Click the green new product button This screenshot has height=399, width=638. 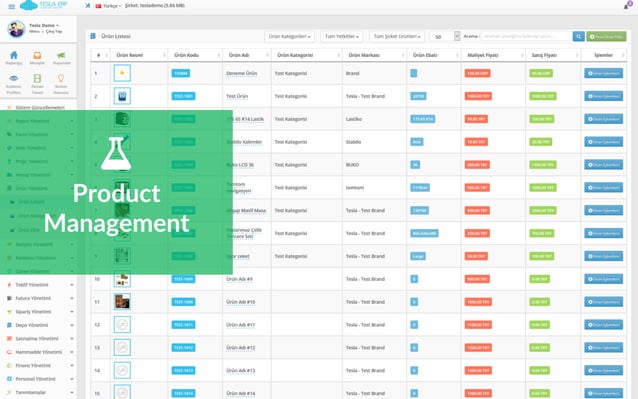tap(606, 36)
